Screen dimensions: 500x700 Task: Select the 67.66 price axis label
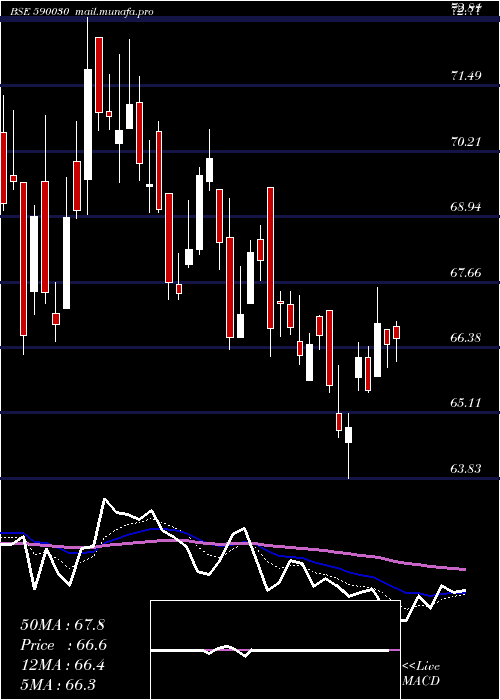click(x=466, y=272)
